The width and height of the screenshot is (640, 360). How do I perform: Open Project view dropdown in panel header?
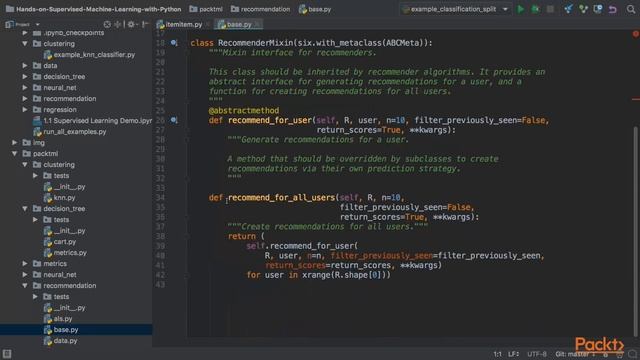coord(38,24)
